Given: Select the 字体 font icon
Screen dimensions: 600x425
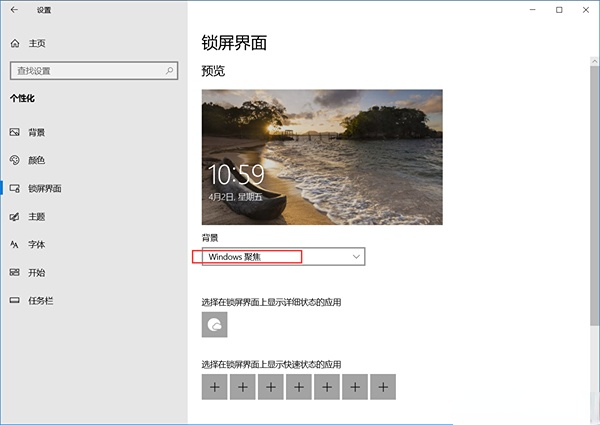Looking at the screenshot, I should (x=15, y=244).
